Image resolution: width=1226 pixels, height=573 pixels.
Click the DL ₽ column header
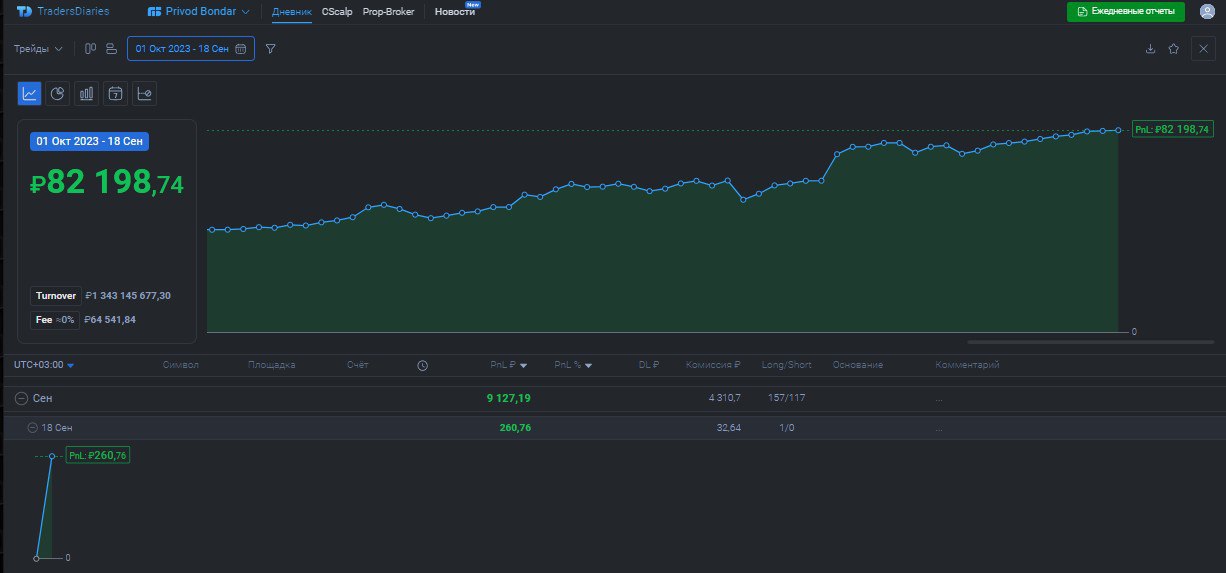tap(649, 365)
